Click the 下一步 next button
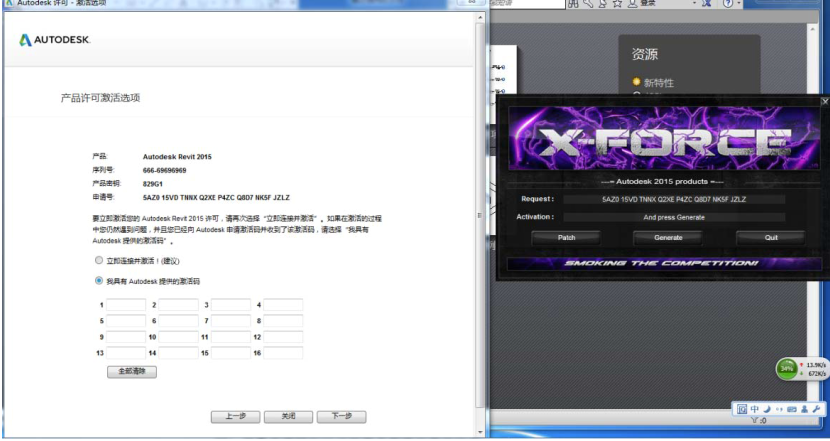Image resolution: width=830 pixels, height=441 pixels. point(341,417)
